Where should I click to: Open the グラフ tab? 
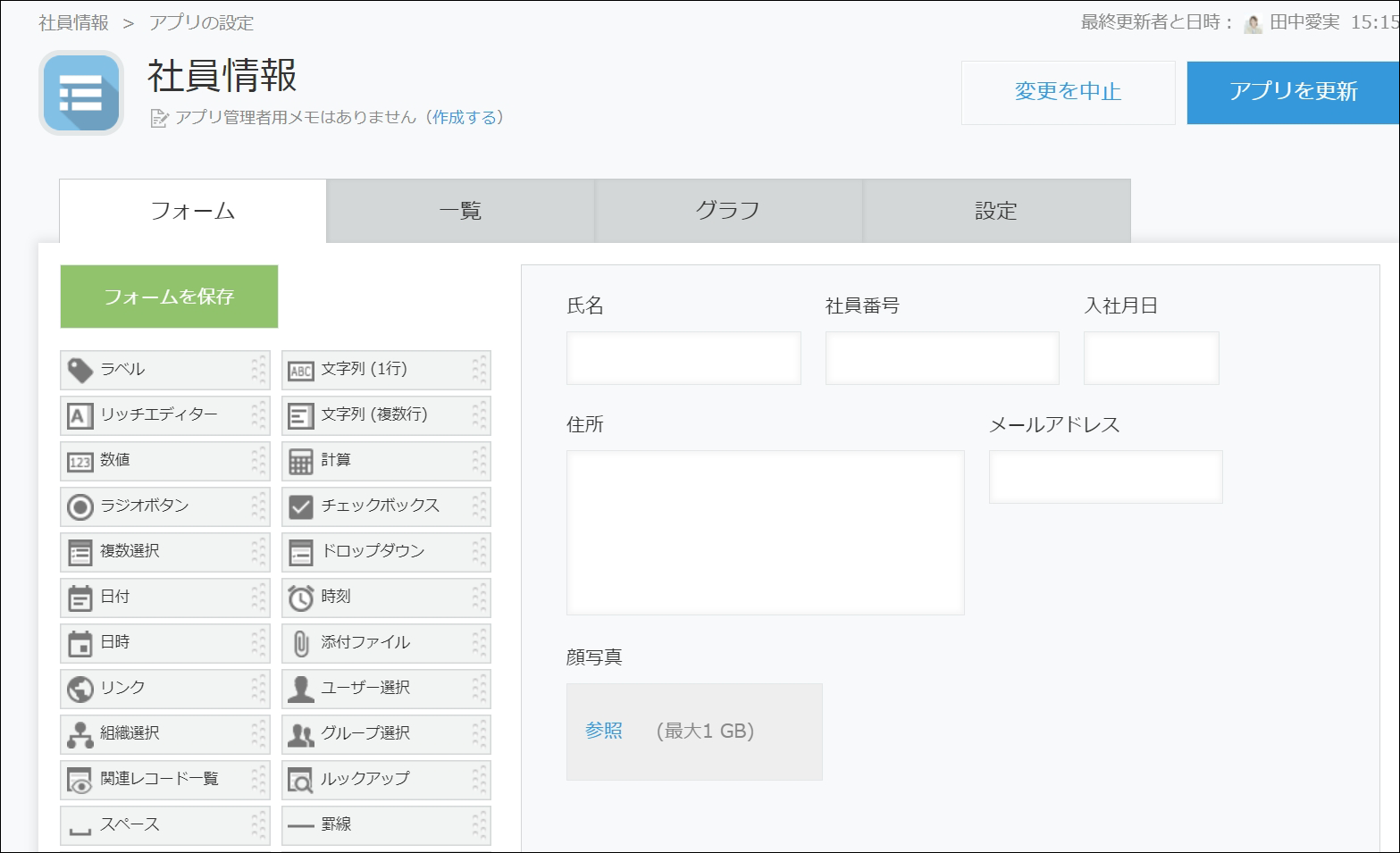[x=728, y=210]
